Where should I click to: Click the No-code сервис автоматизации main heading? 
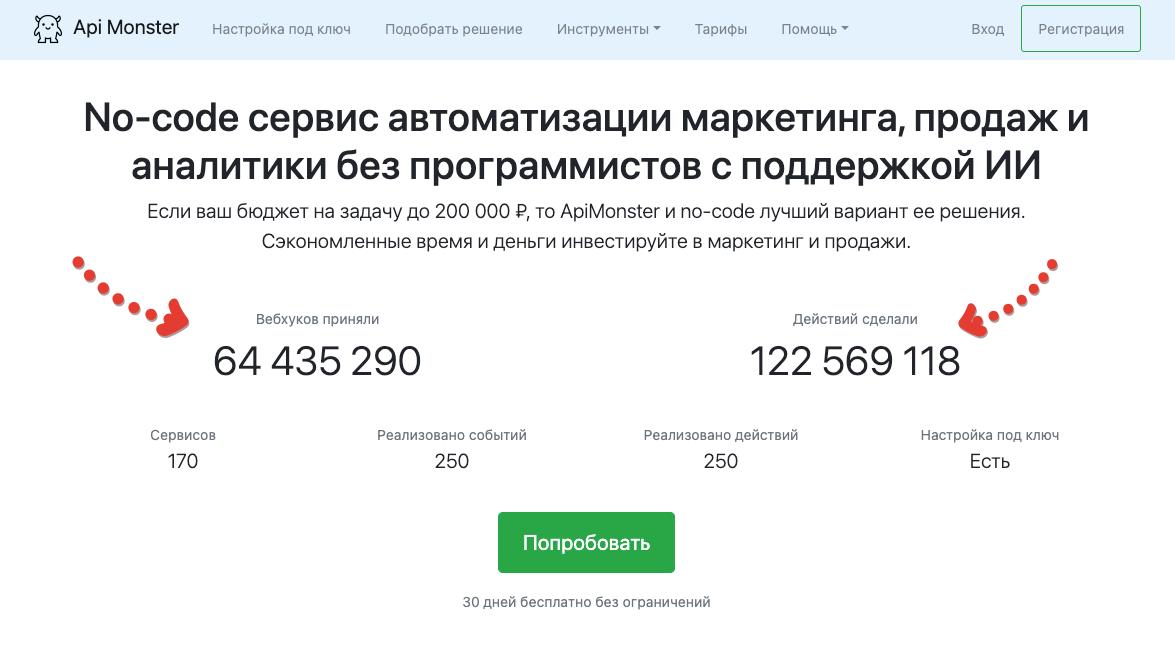(587, 142)
